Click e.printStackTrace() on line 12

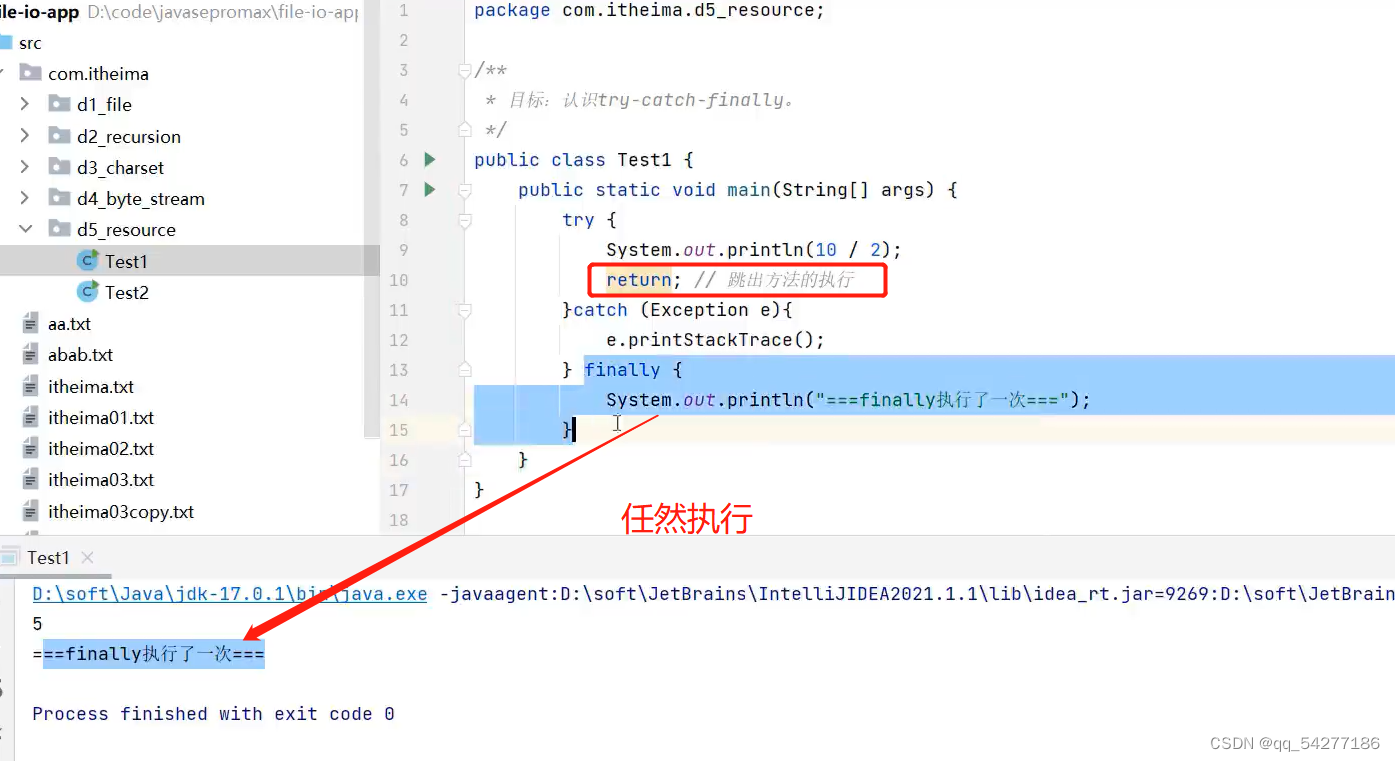(x=715, y=340)
